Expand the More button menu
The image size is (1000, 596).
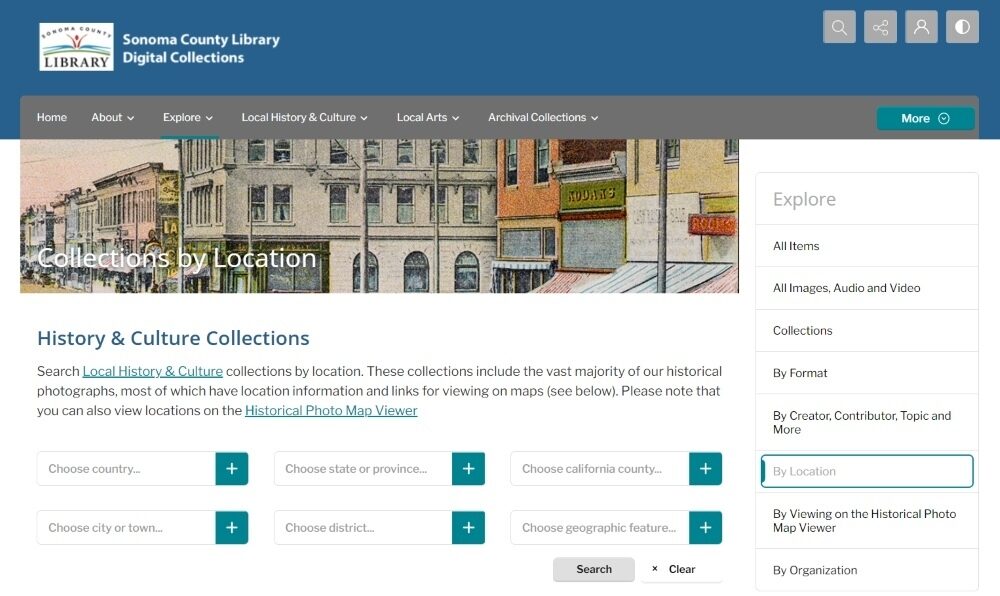click(x=925, y=118)
